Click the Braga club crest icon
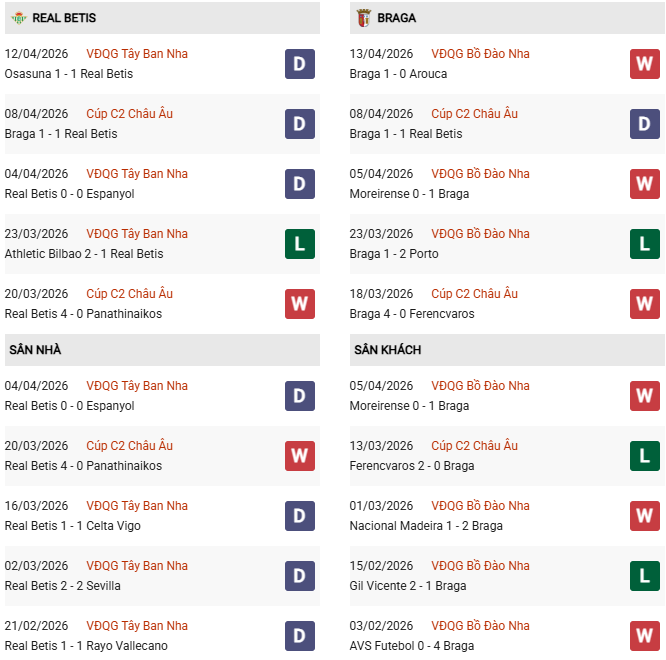The height and width of the screenshot is (660, 666). (362, 18)
